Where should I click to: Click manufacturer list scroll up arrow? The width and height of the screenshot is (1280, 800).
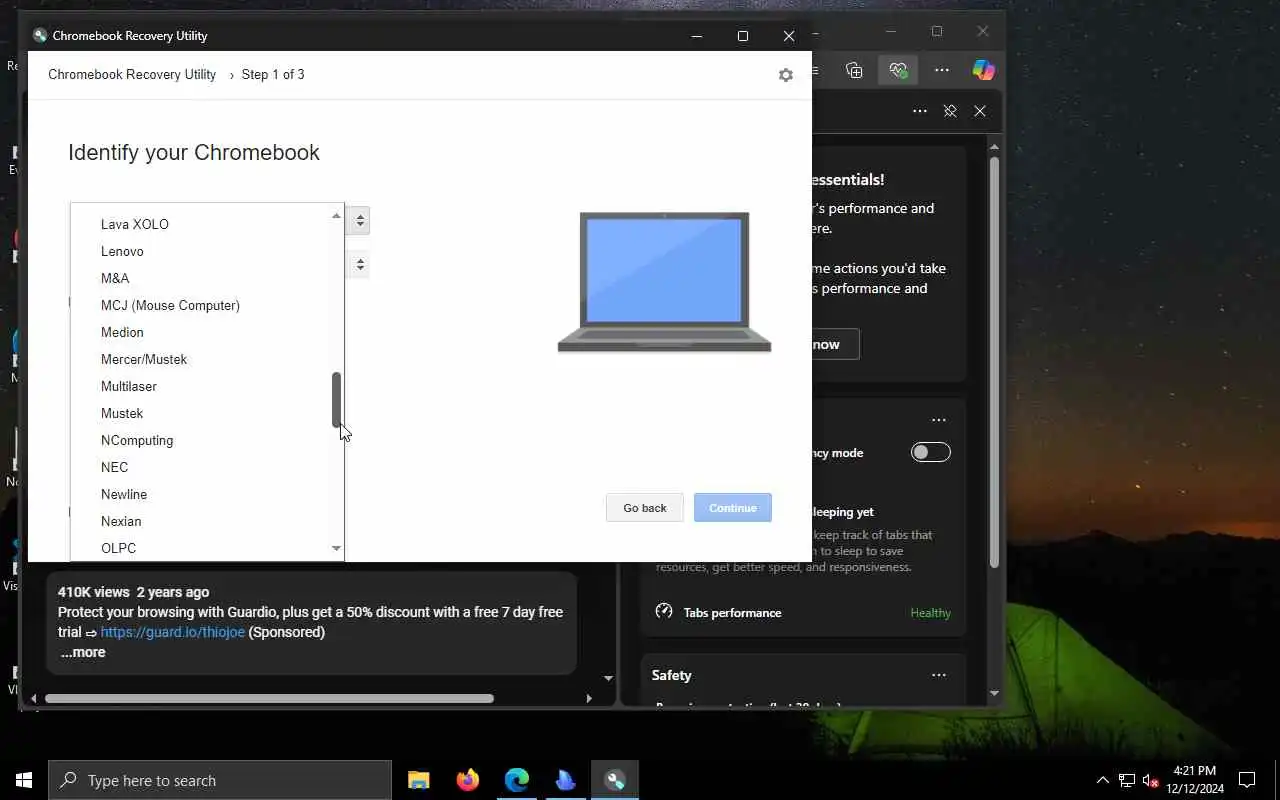[336, 215]
